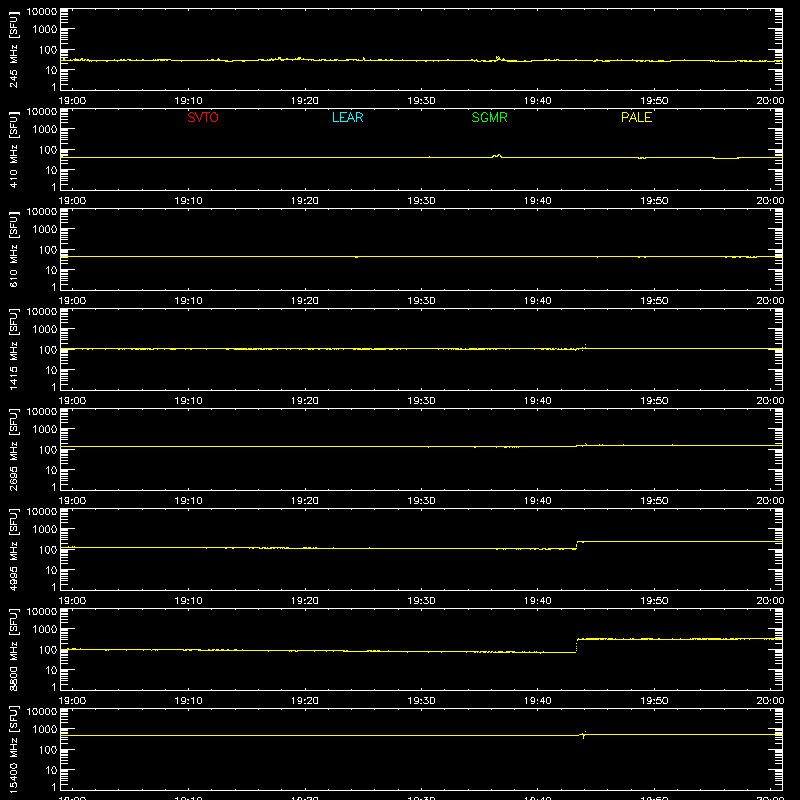Click the 1000 y-axis value on the 2695 MHz plot
The image size is (800, 800).
(x=45, y=430)
